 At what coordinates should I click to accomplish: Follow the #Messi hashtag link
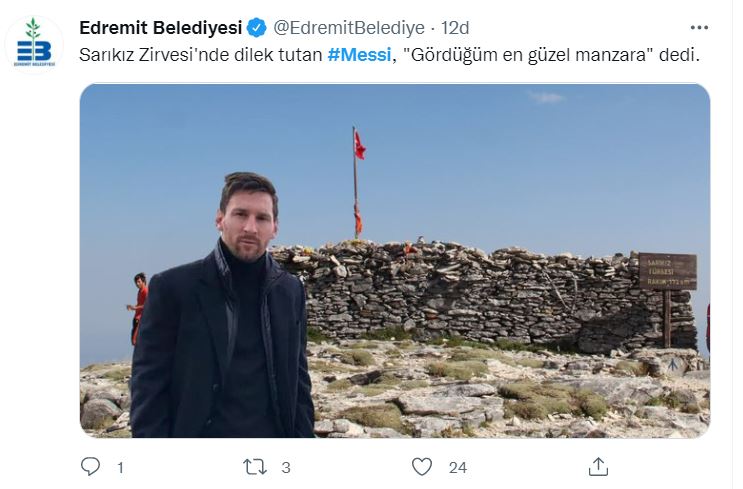(359, 55)
